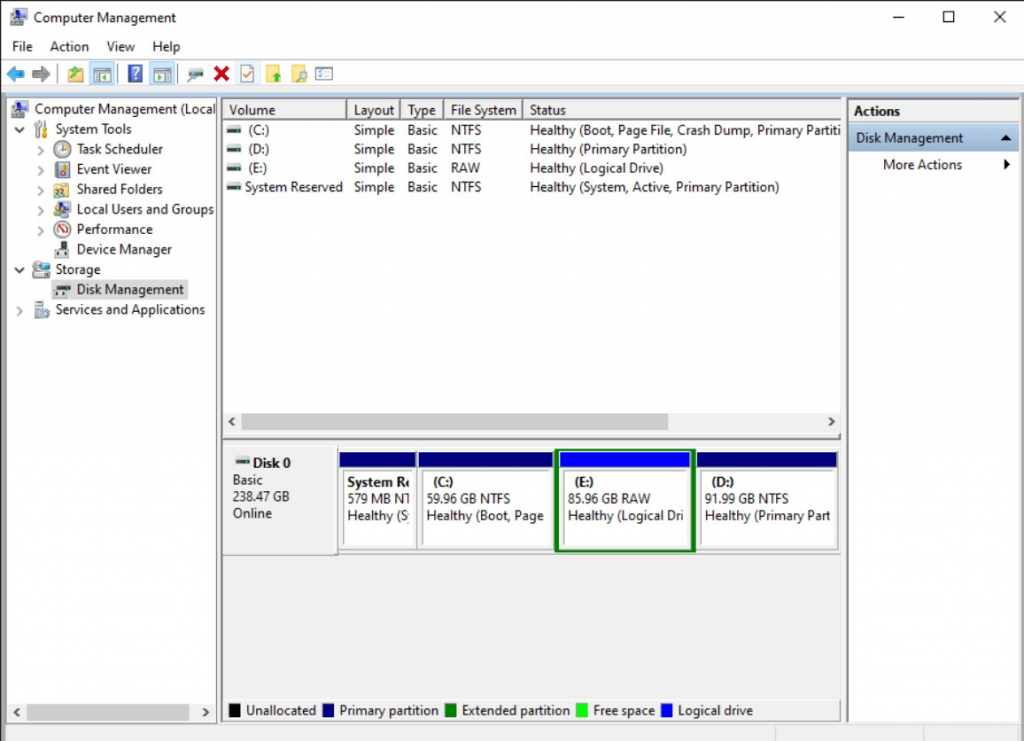The width and height of the screenshot is (1024, 741).
Task: Toggle the Actions pane visibility via toolbar
Action: click(x=161, y=73)
